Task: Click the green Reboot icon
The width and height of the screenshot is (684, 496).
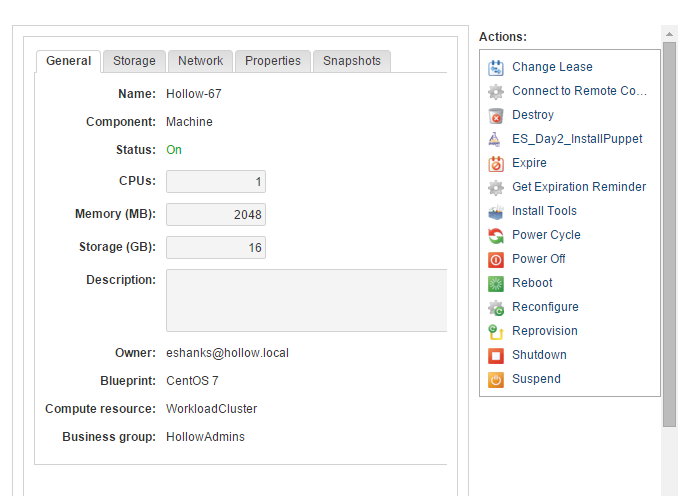Action: (495, 283)
